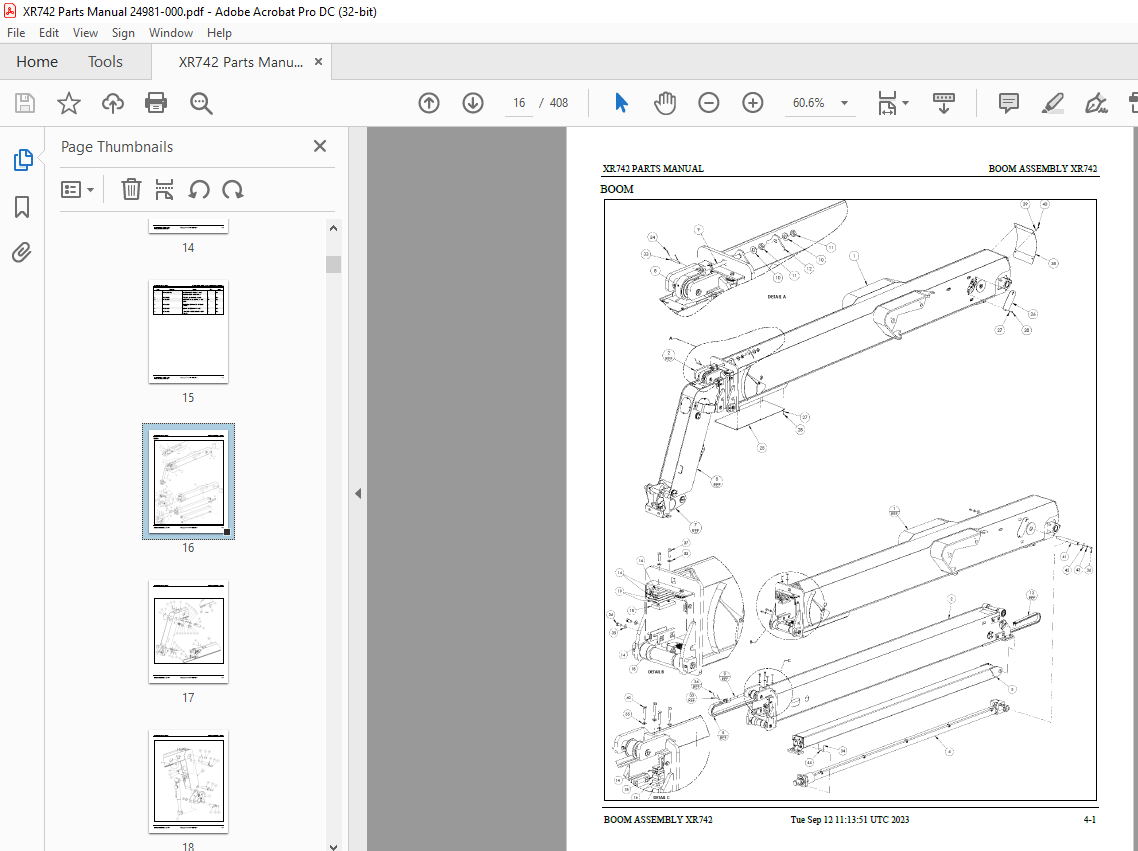Open the Bookmarks panel
Image resolution: width=1138 pixels, height=851 pixels.
(x=22, y=207)
